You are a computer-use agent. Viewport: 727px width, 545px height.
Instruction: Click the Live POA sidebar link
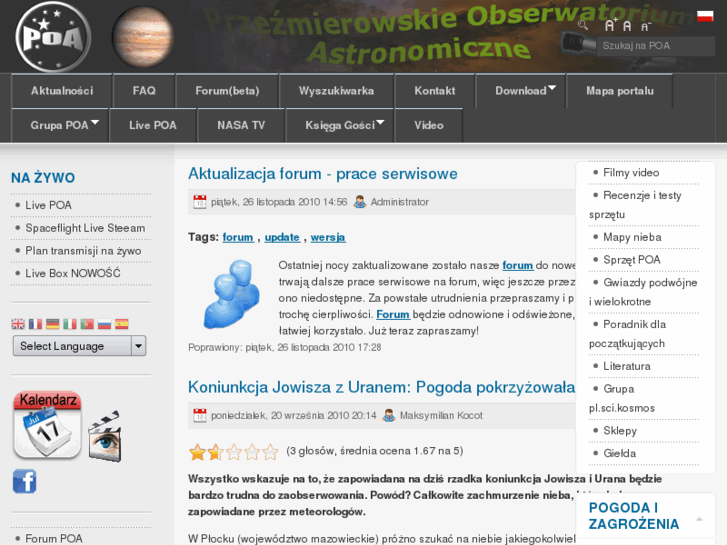[x=48, y=205]
